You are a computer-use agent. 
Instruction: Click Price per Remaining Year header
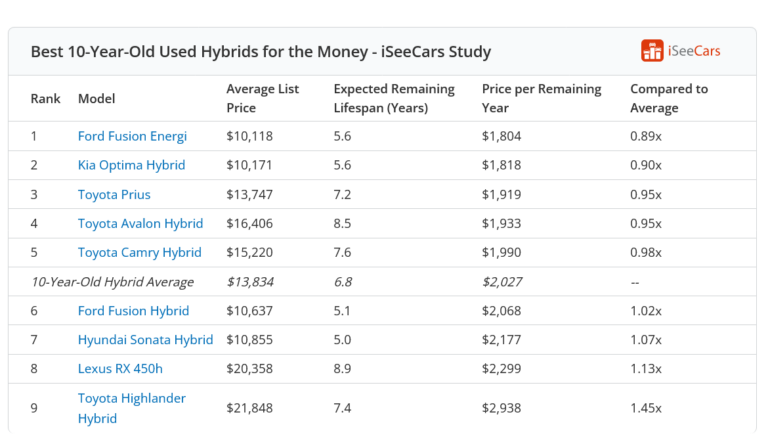(x=541, y=98)
